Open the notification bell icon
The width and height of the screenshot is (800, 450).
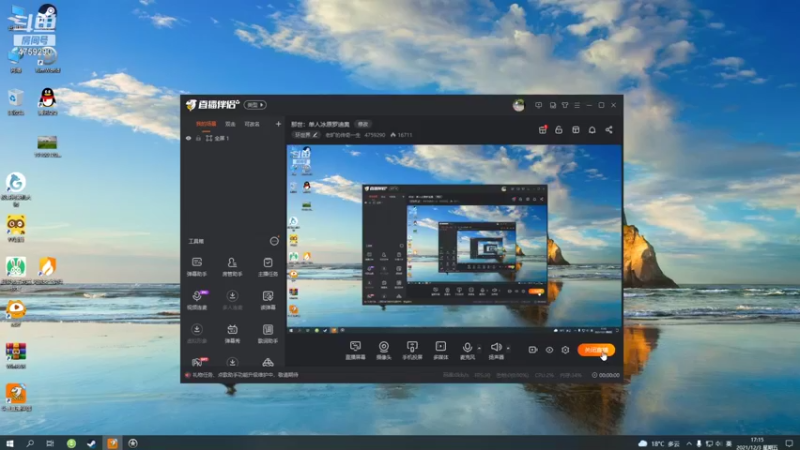pos(592,130)
